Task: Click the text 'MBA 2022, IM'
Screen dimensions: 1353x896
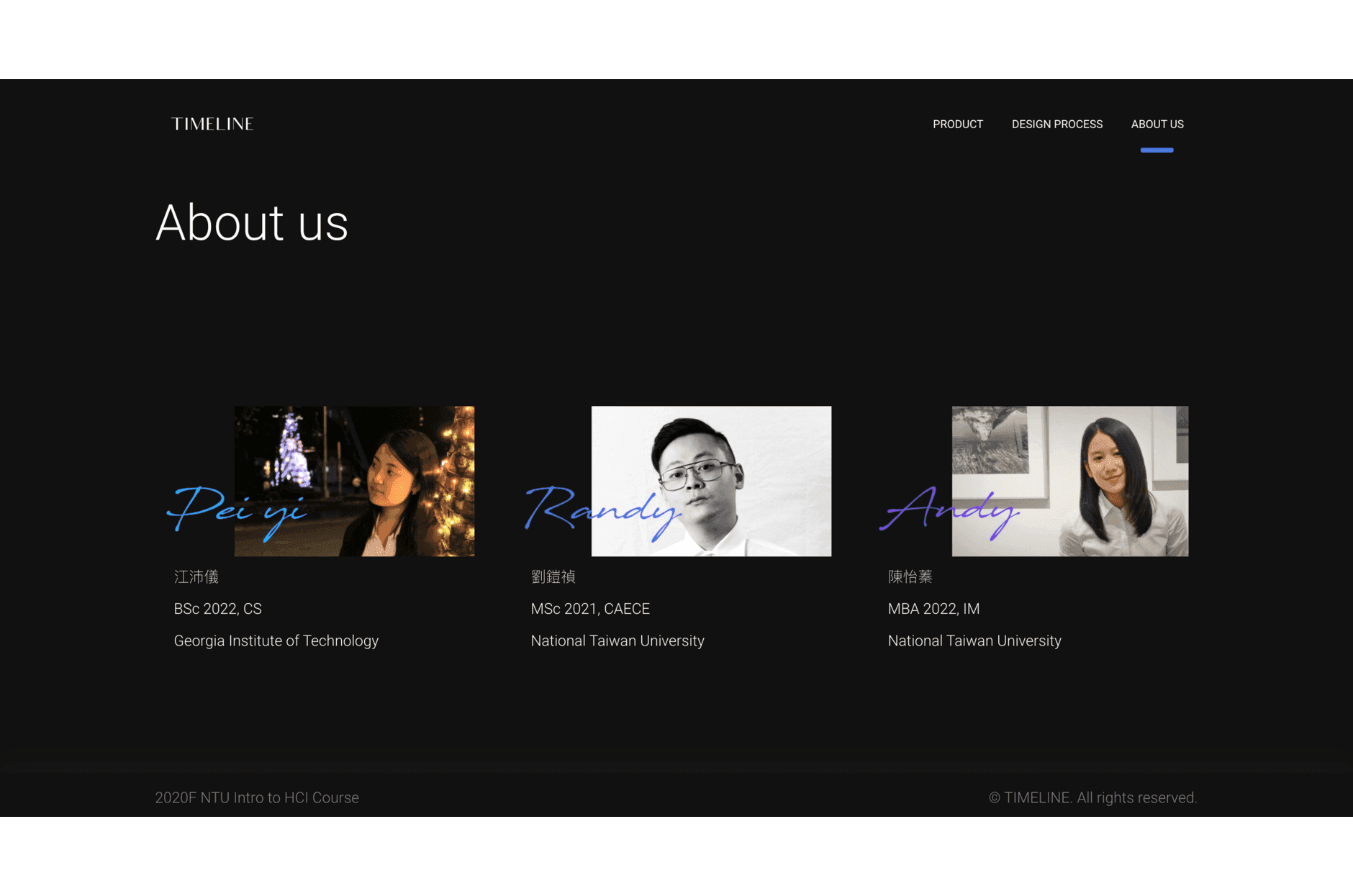Action: 933,609
